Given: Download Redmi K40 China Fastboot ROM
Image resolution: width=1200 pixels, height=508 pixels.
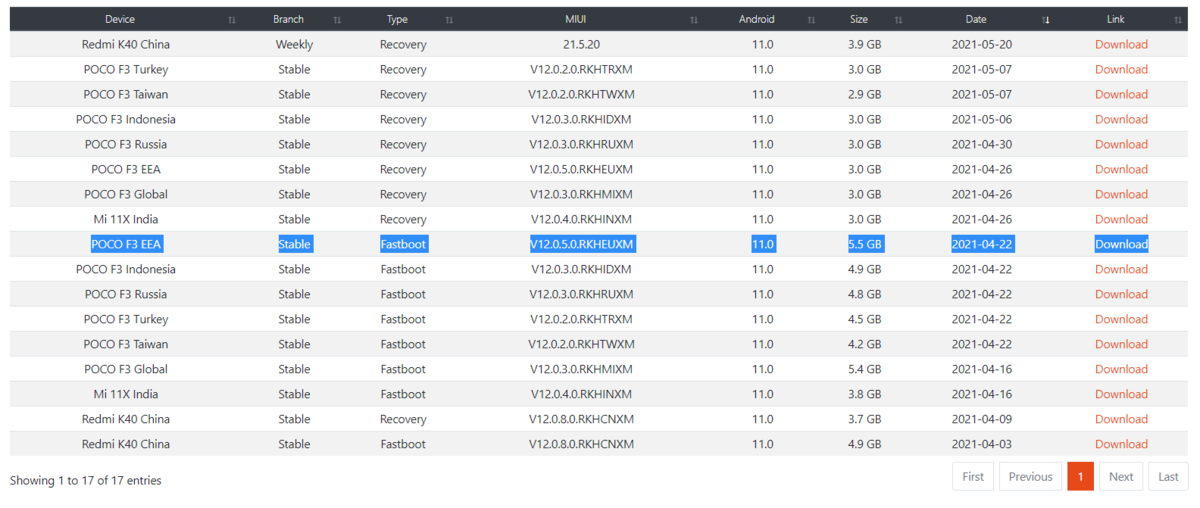Looking at the screenshot, I should pyautogui.click(x=1121, y=444).
